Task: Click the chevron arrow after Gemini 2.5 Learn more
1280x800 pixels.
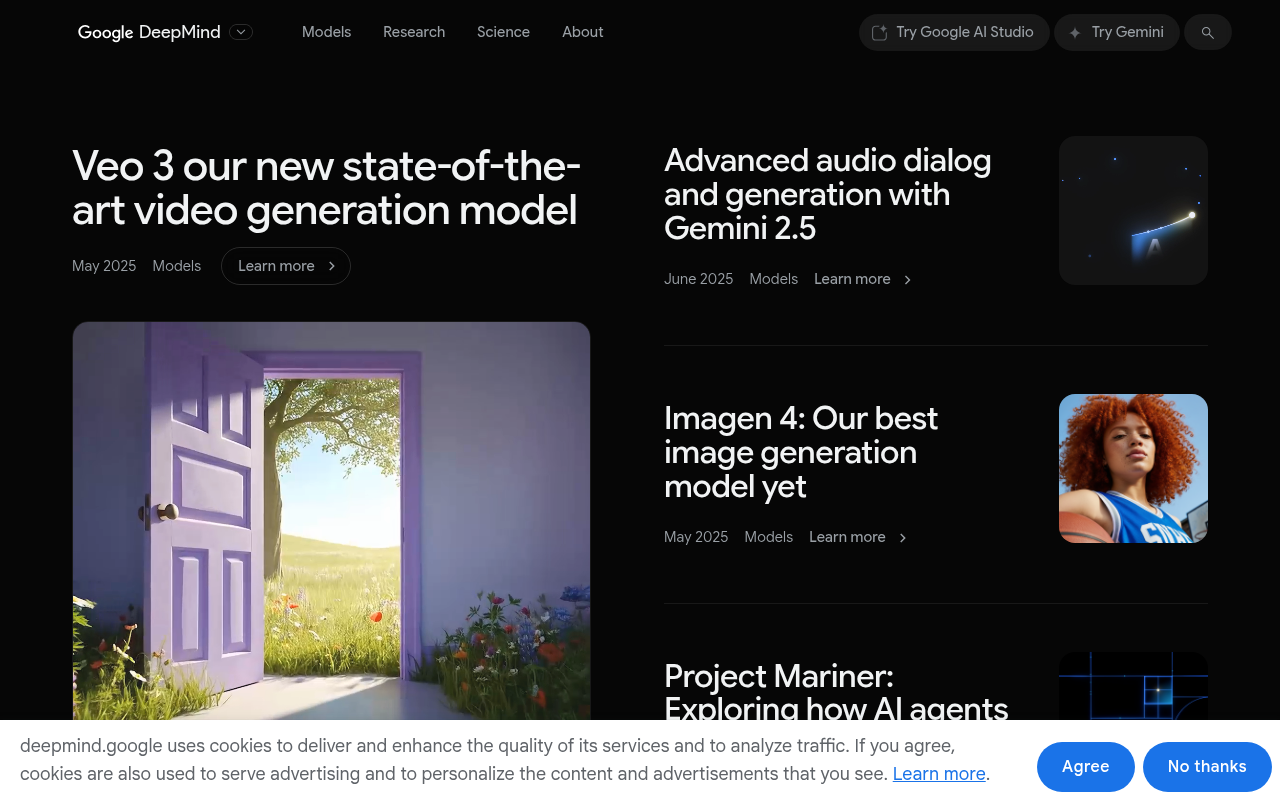Action: [x=907, y=280]
